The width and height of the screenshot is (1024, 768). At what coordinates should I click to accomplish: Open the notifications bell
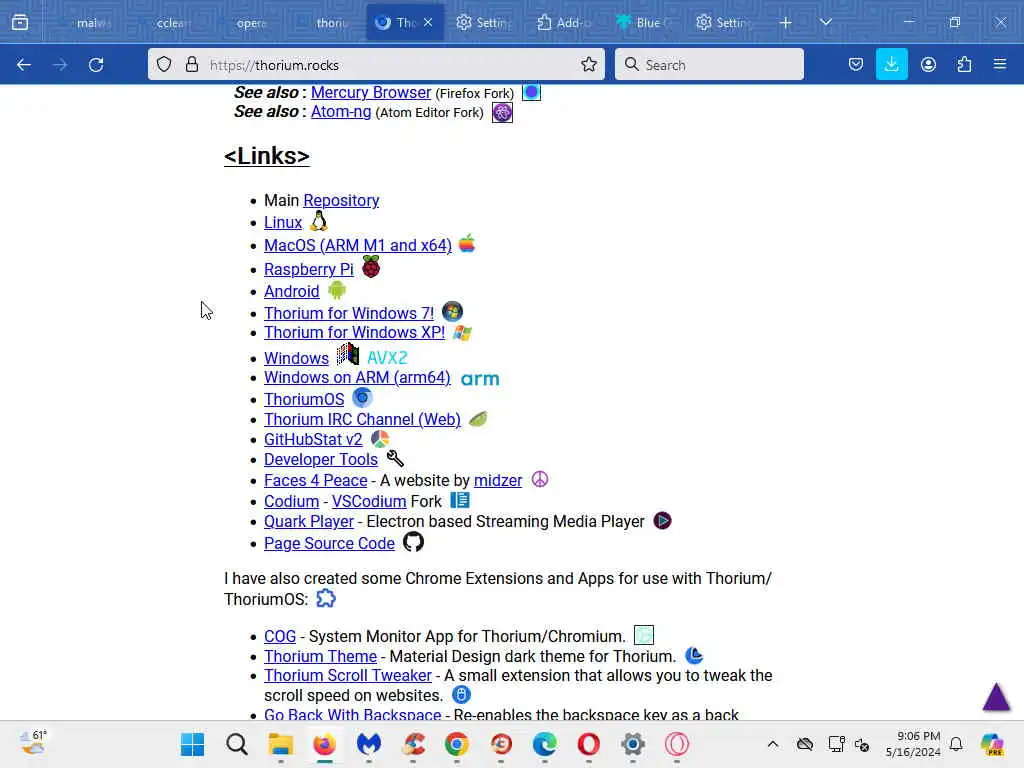coord(956,744)
